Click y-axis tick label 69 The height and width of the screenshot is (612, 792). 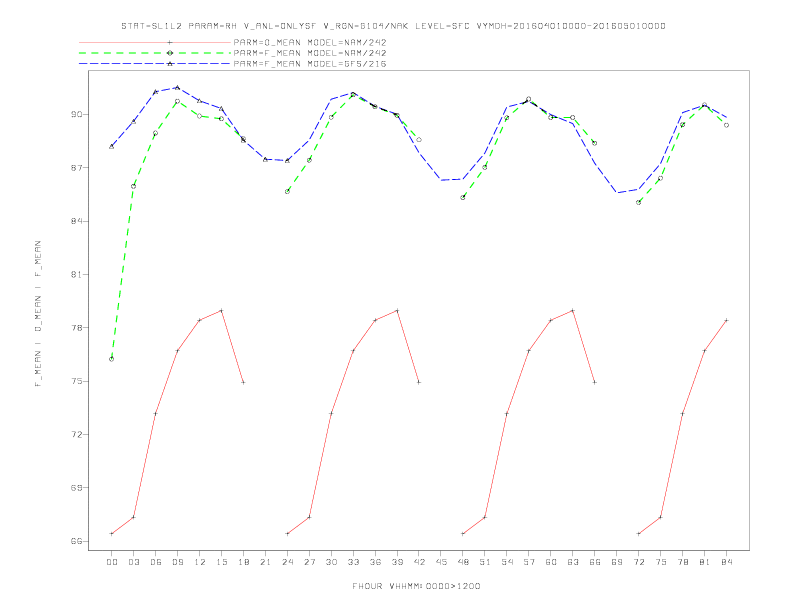click(x=76, y=488)
